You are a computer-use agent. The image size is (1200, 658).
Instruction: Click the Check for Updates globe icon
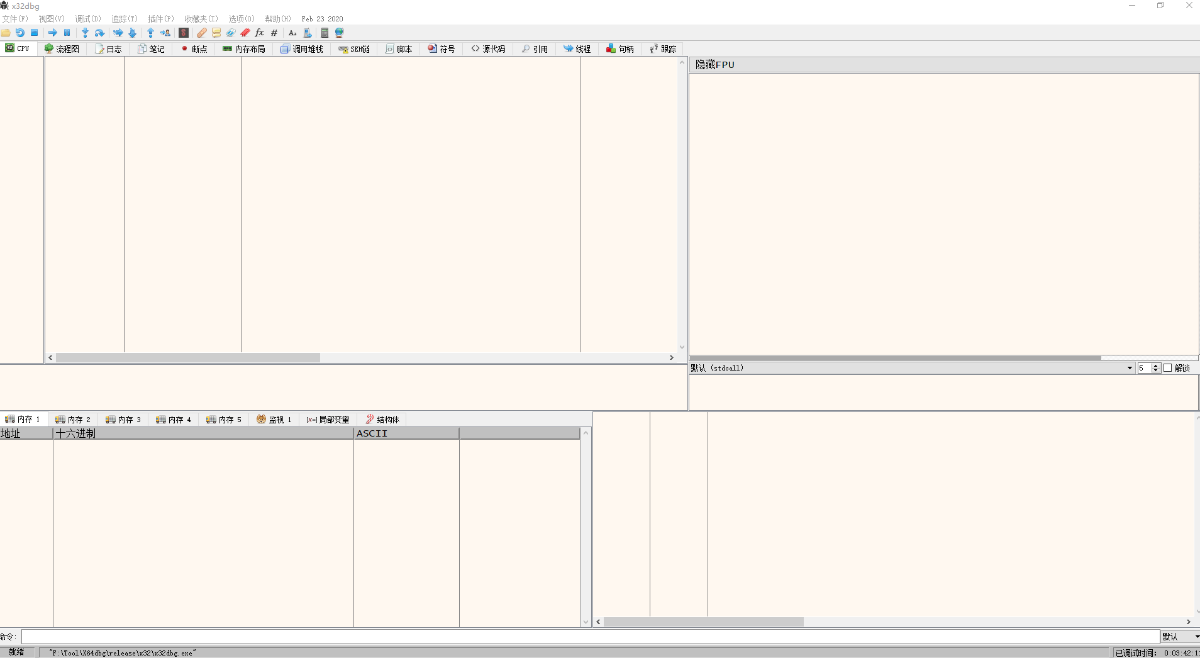click(x=339, y=33)
